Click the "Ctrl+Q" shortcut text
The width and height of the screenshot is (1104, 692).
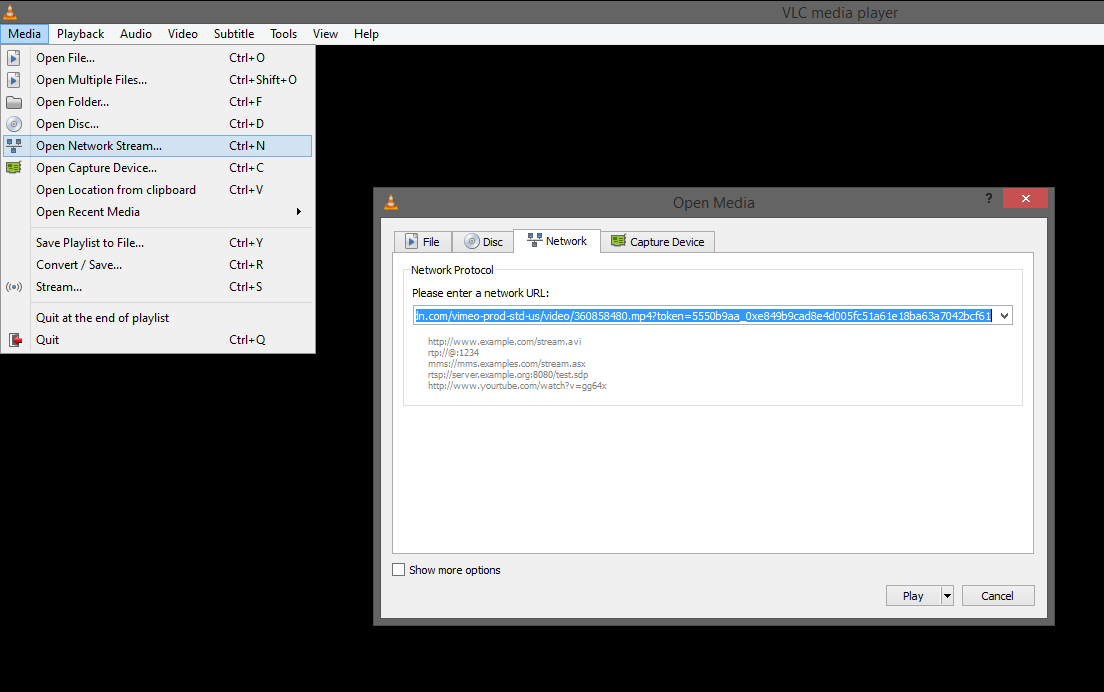(x=247, y=340)
